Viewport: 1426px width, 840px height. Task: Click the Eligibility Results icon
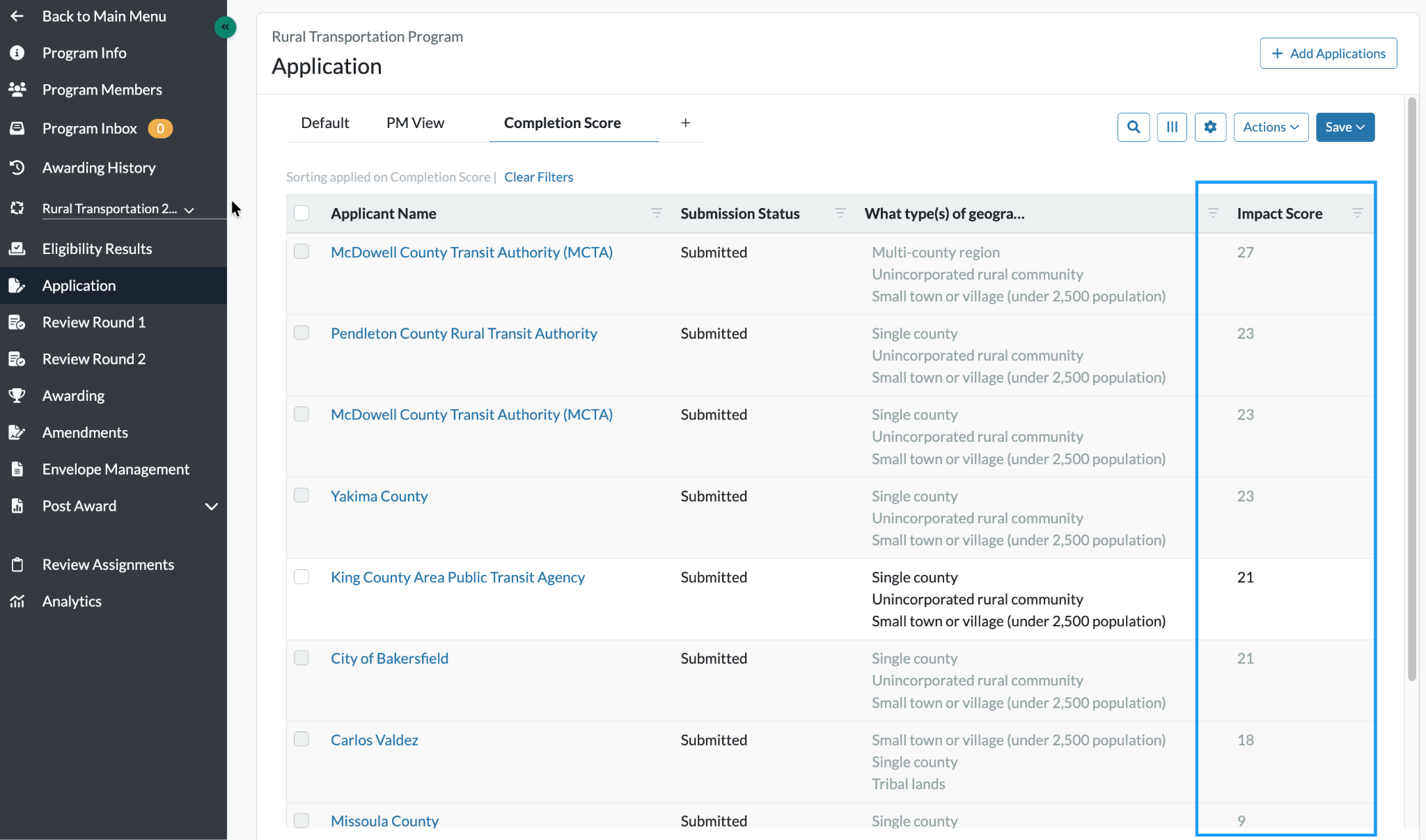(17, 248)
